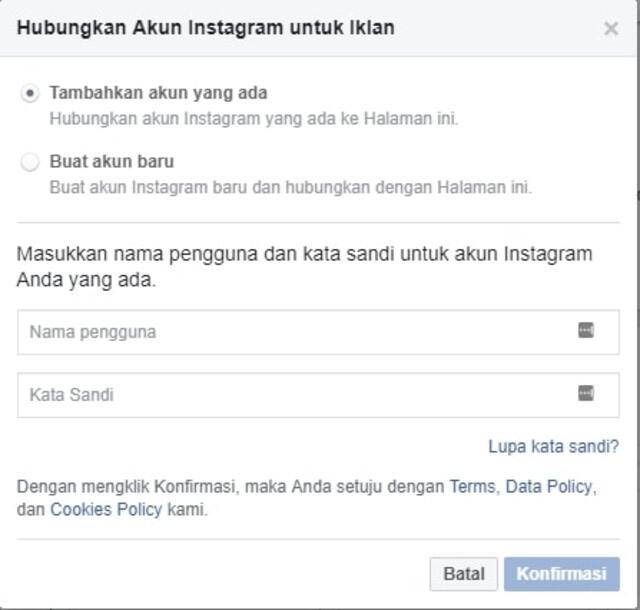Click the 'Dengan mengklik Konfirmasi' agreement text
Image resolution: width=640 pixels, height=610 pixels.
click(x=230, y=487)
